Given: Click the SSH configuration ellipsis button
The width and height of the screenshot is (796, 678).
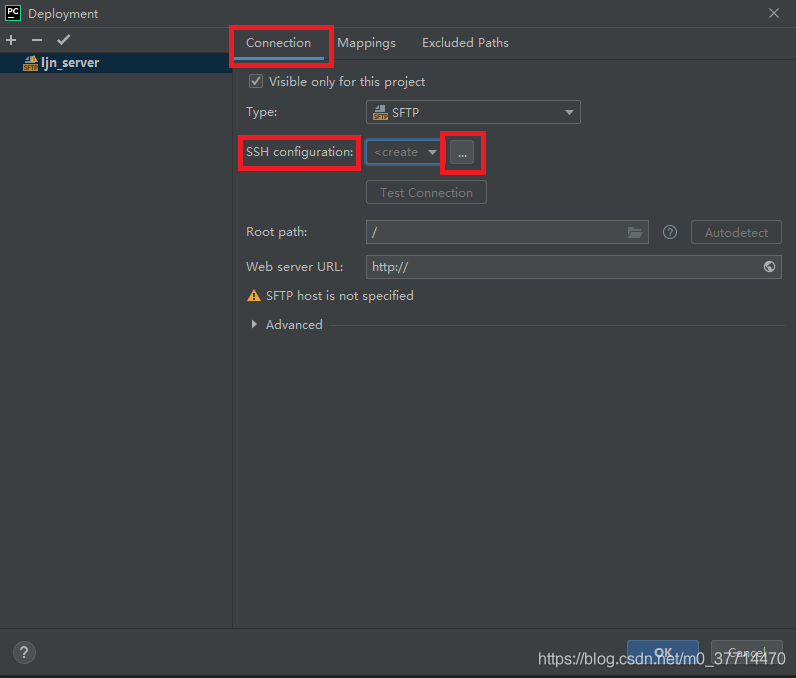Looking at the screenshot, I should [x=462, y=153].
